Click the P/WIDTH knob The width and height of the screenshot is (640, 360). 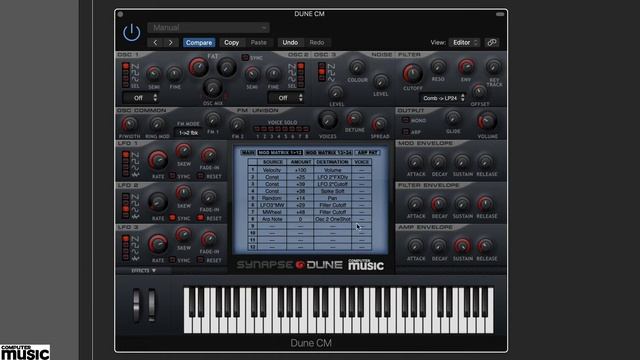click(129, 124)
